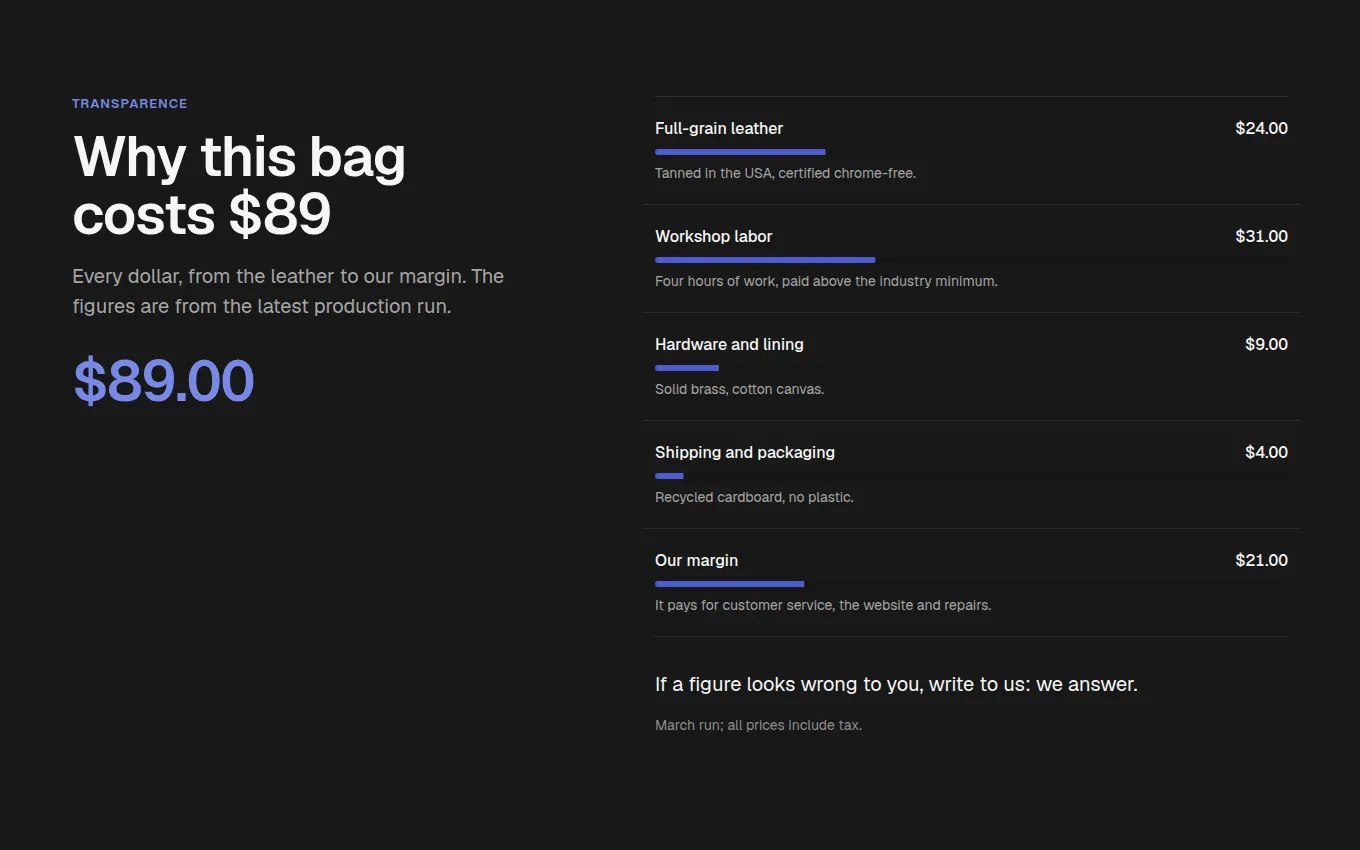Select the paragraph starting "Every dollar, from the leather"
The width and height of the screenshot is (1360, 850).
[288, 291]
